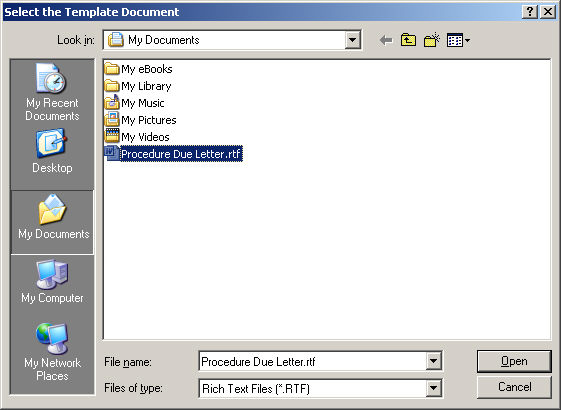Expand the File name dropdown arrow
Screen dimensions: 561x410
pyautogui.click(x=433, y=361)
